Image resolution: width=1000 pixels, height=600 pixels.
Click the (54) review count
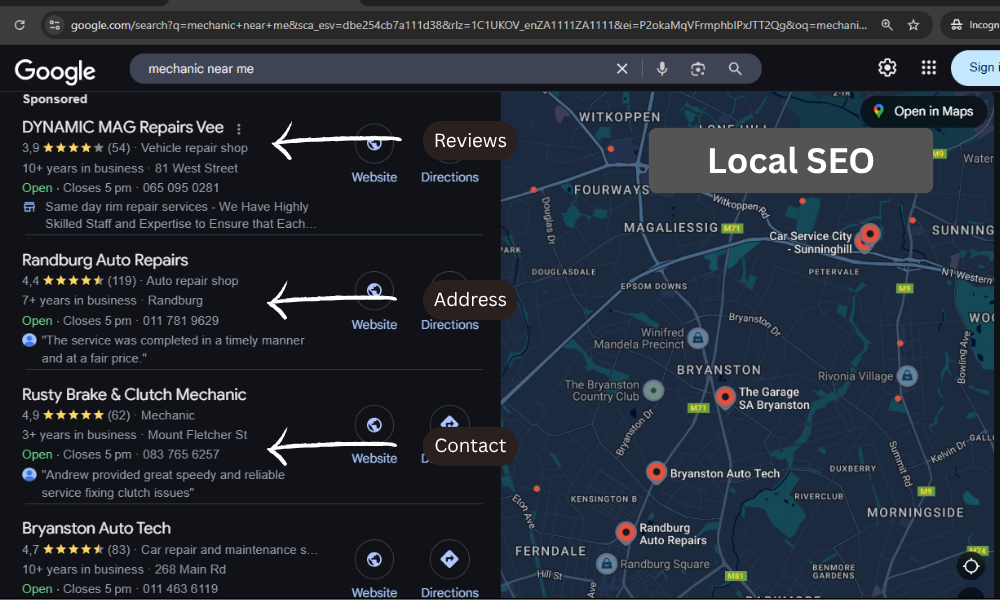[119, 148]
